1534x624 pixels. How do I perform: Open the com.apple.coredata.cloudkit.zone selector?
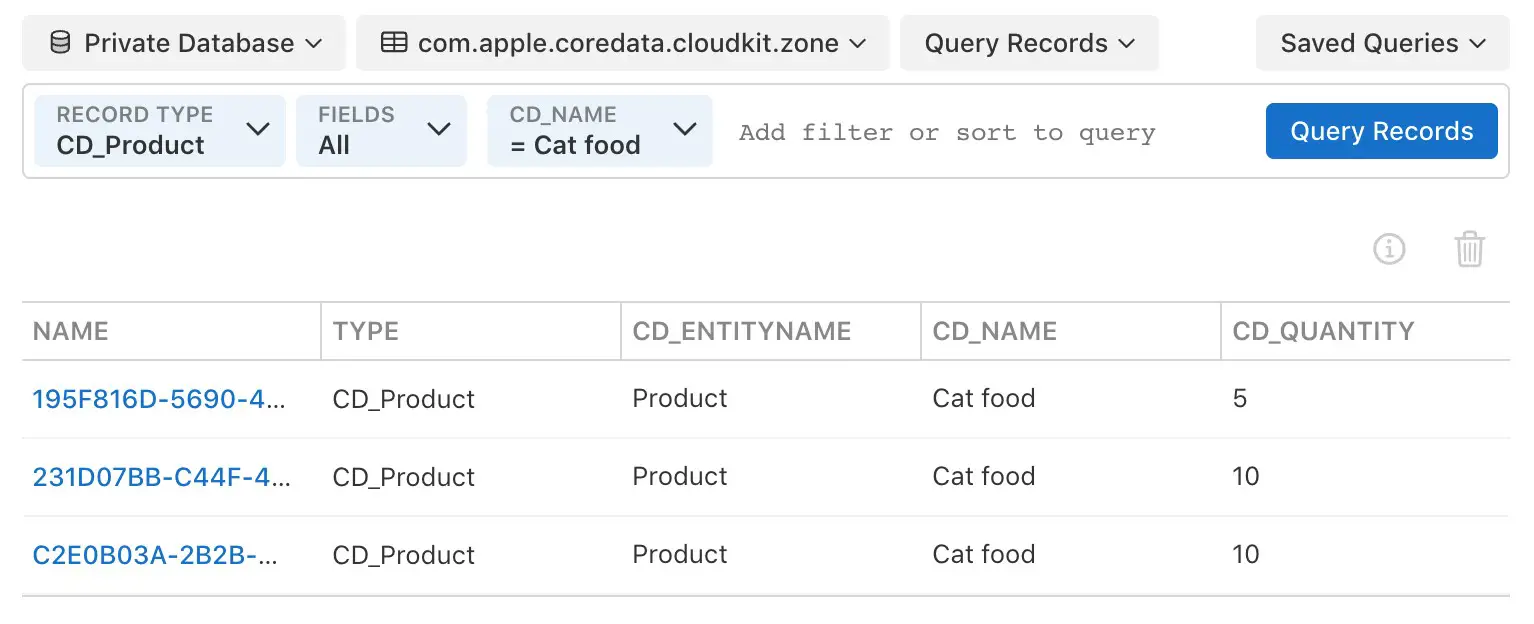pos(622,43)
